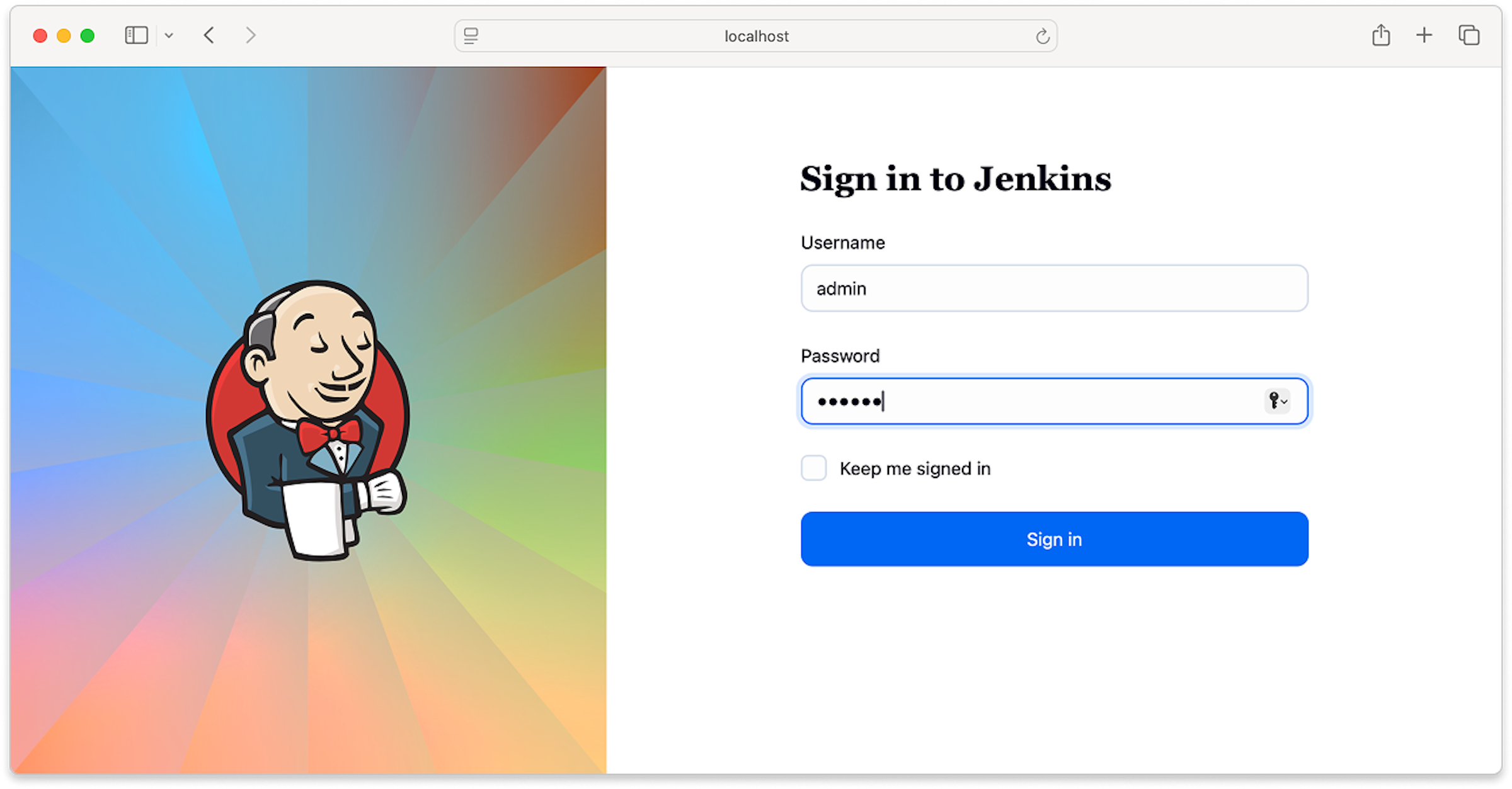Viewport: 1512px width, 789px height.
Task: Navigate back with the back arrow
Action: (x=210, y=35)
